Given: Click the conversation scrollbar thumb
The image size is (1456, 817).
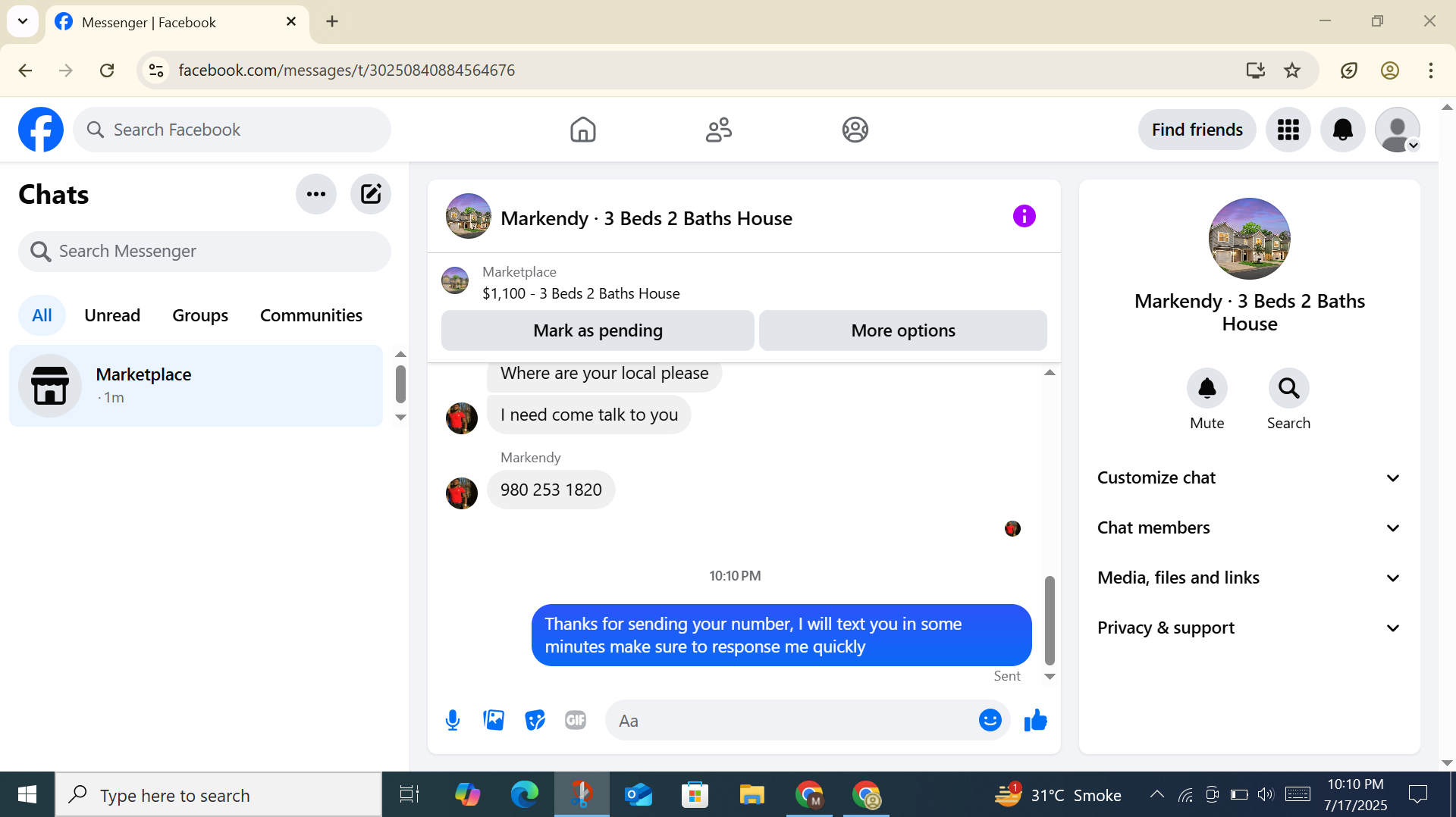Looking at the screenshot, I should 1050,620.
